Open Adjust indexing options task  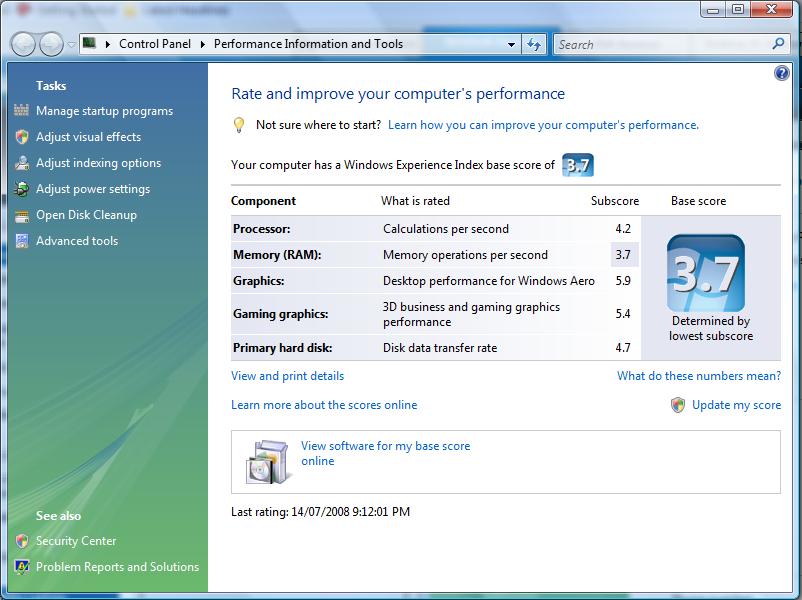coord(98,163)
